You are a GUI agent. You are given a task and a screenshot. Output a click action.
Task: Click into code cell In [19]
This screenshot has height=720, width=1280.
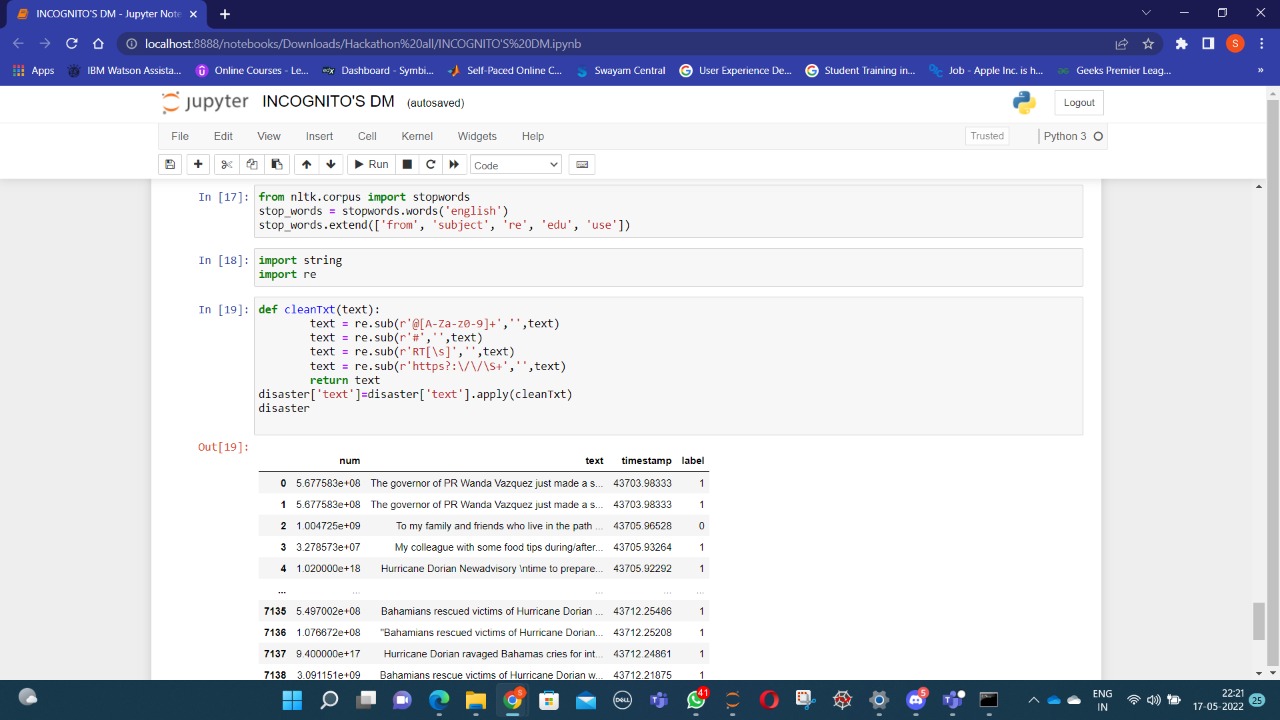coord(669,366)
